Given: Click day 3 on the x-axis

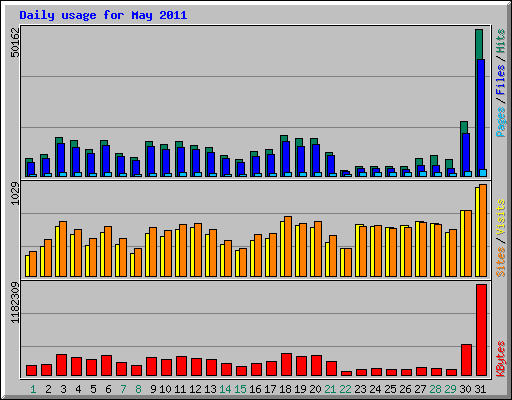Looking at the screenshot, I should (x=63, y=389).
